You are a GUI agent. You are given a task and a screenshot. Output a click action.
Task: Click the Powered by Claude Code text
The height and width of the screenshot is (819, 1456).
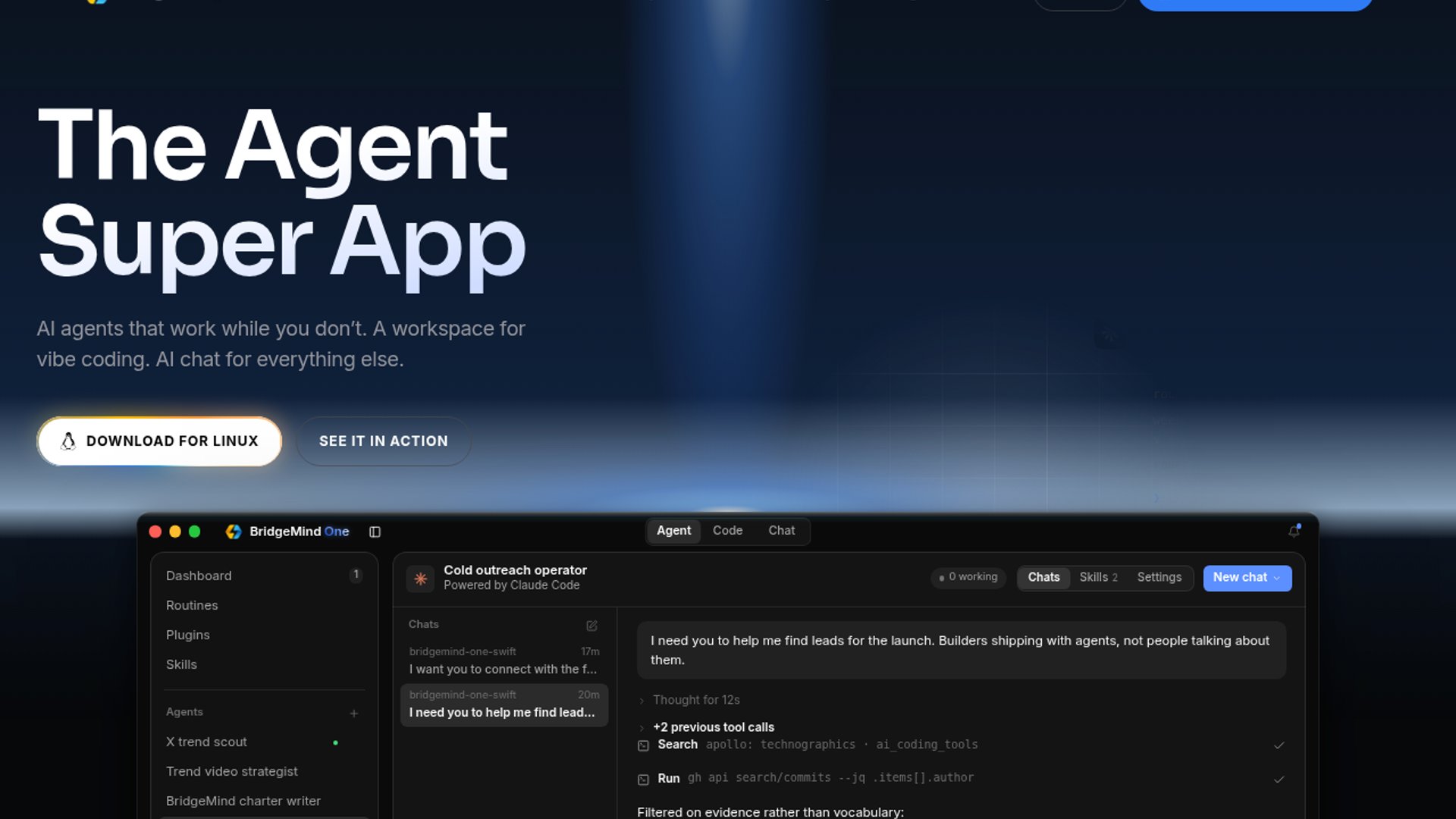point(511,585)
